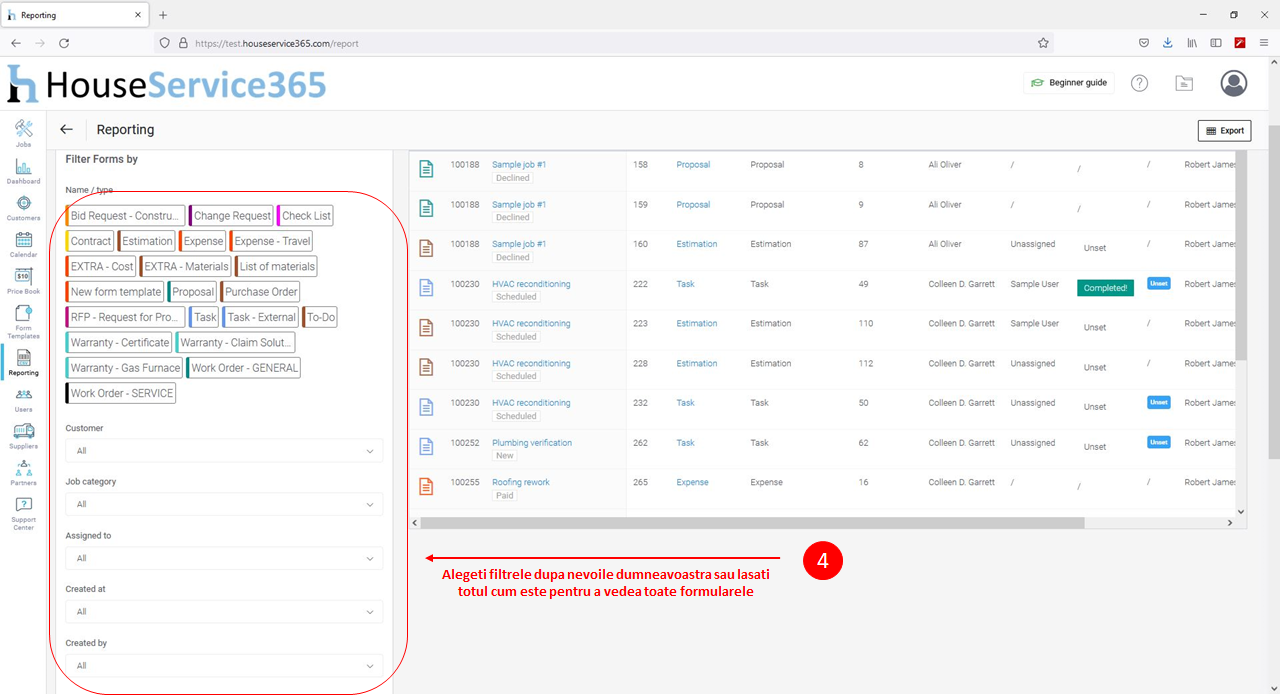The image size is (1280, 695).
Task: Click document icon for form 160 row
Action: pos(426,248)
